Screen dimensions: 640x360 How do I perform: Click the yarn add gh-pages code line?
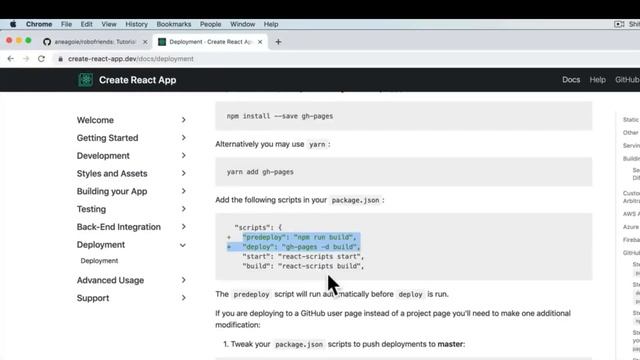260,172
